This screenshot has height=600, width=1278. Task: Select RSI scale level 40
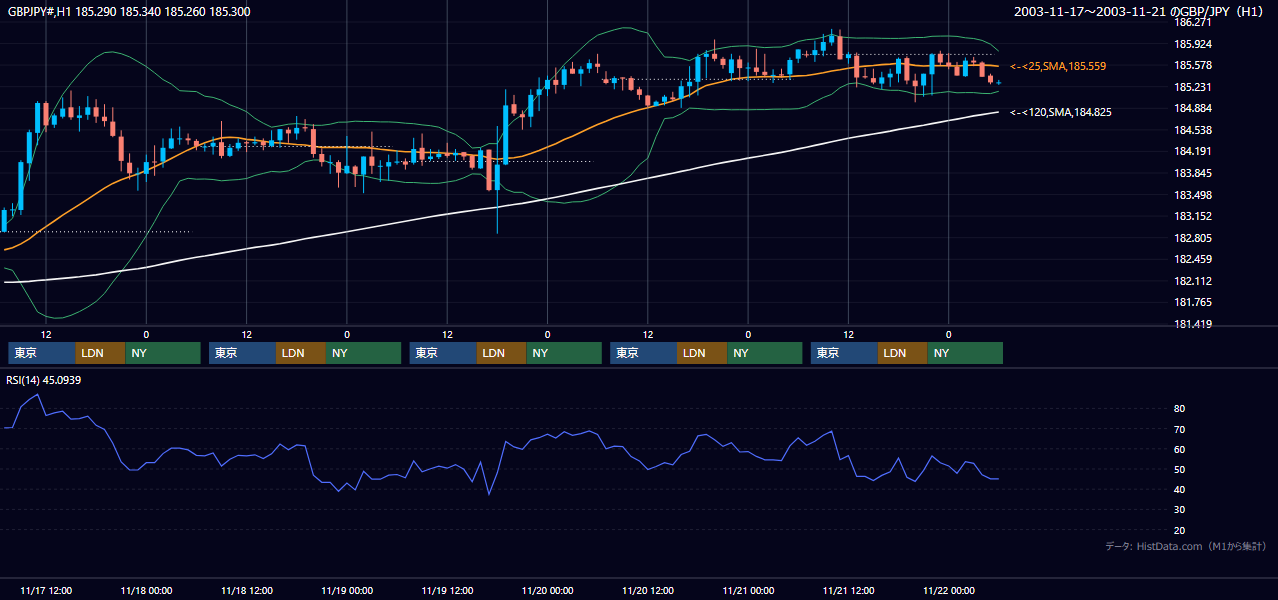(x=1180, y=489)
